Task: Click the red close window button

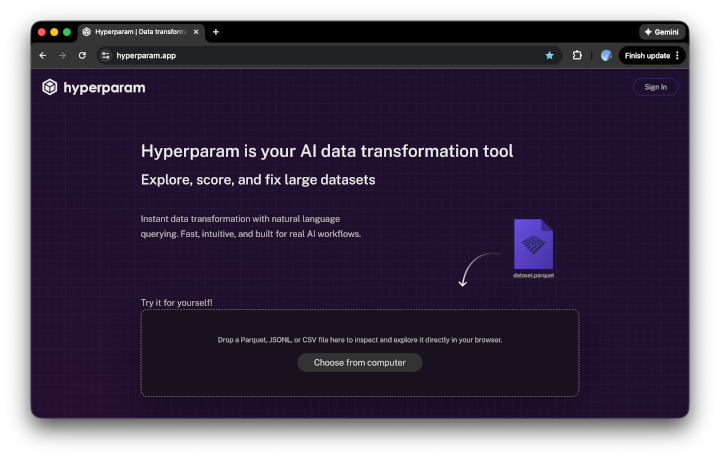Action: pyautogui.click(x=42, y=32)
